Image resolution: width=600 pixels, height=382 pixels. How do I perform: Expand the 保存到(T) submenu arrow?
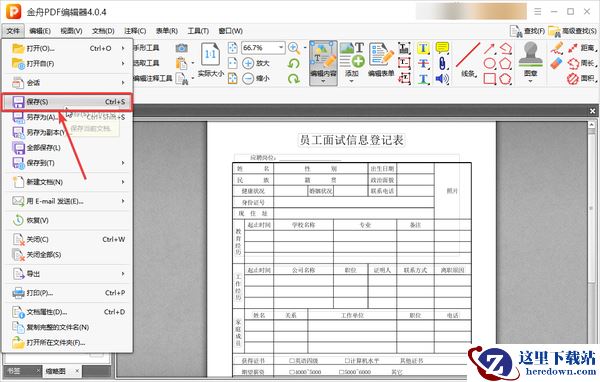(123, 163)
